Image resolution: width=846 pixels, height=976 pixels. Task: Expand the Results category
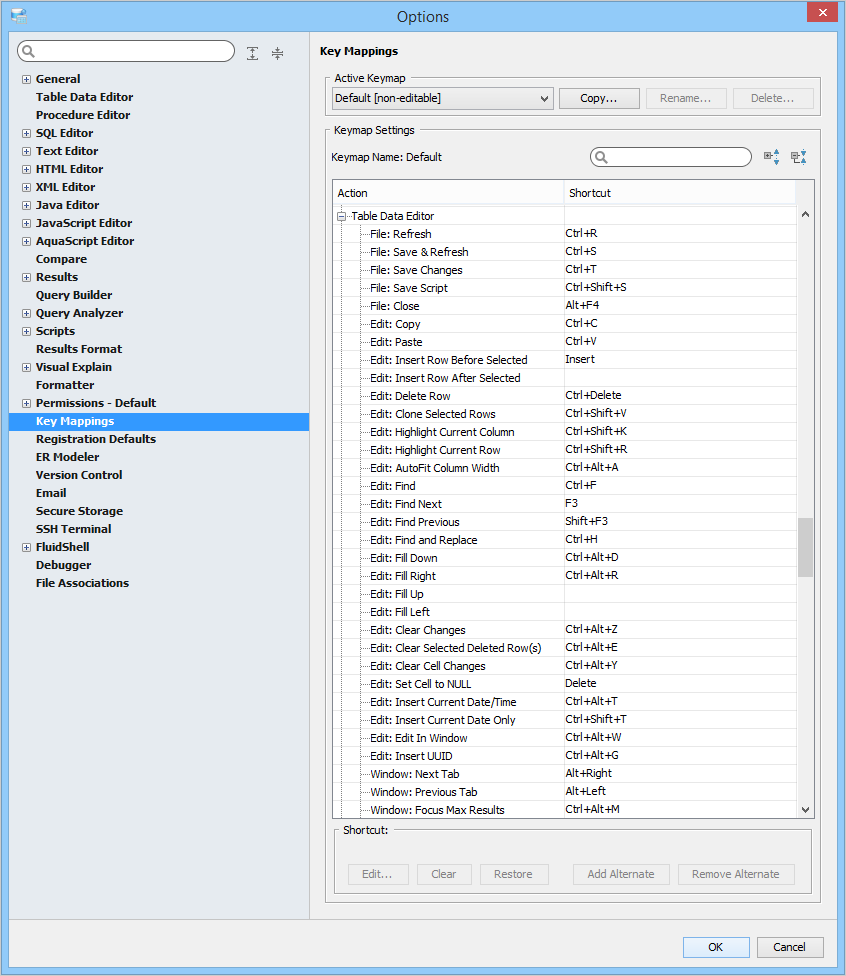(26, 278)
